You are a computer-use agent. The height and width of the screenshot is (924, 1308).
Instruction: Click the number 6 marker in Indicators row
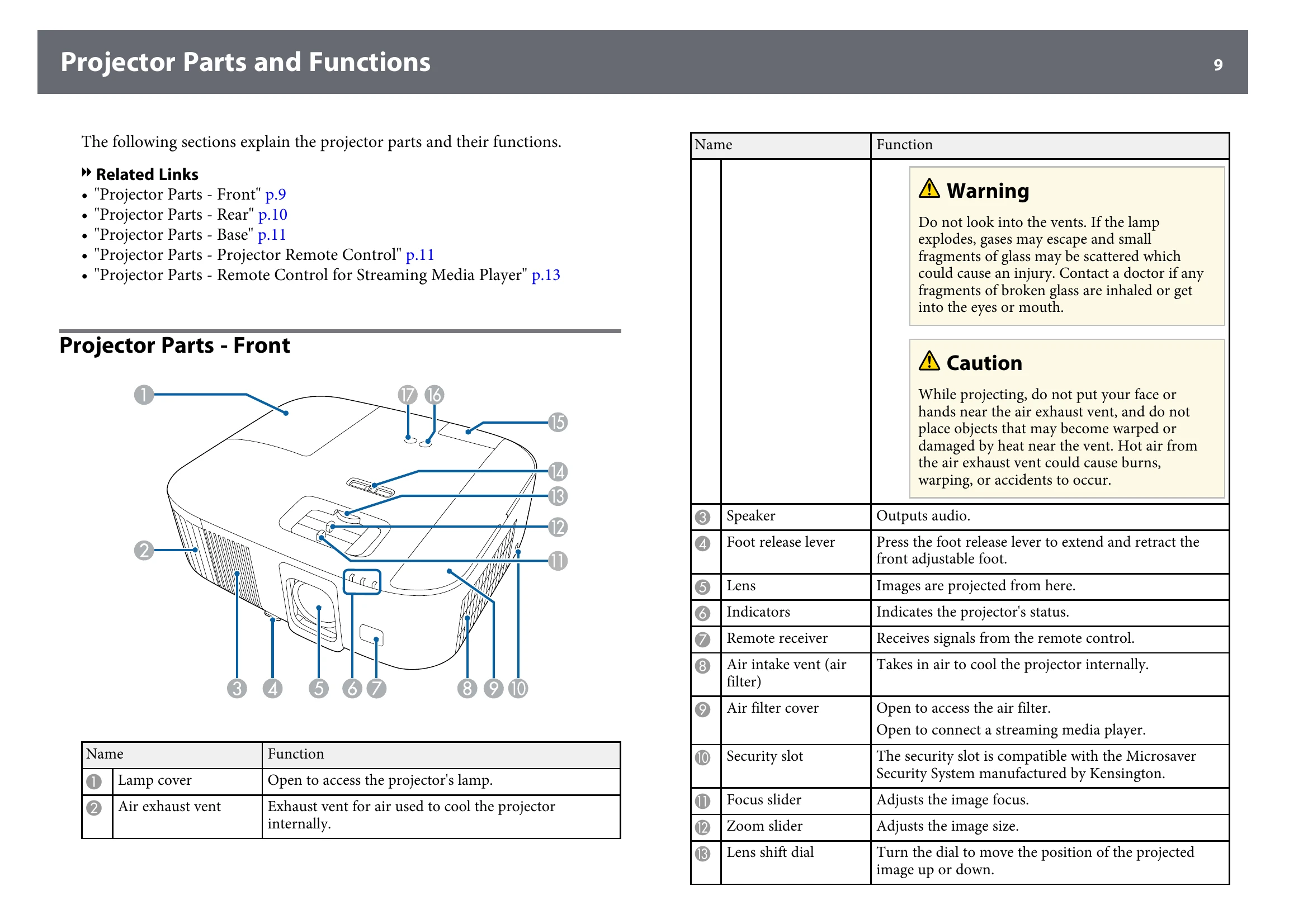[703, 614]
